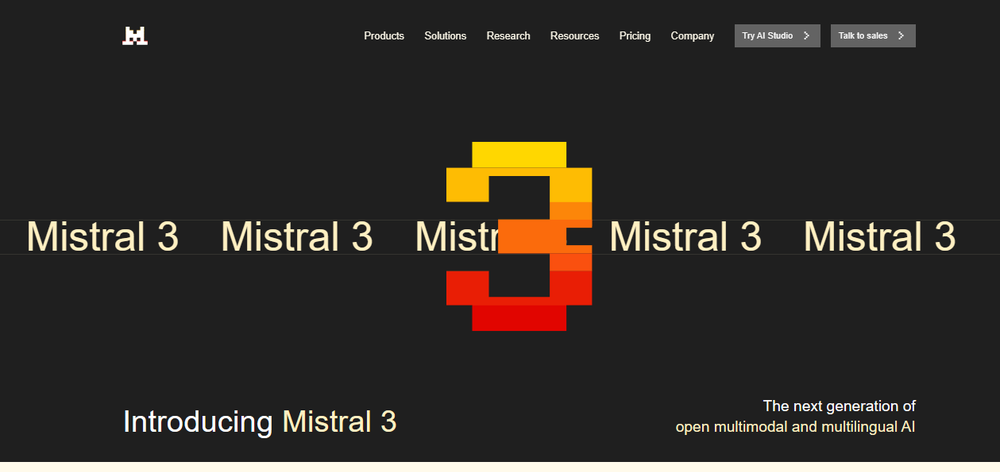1000x472 pixels.
Task: Click the Talk to sales button text
Action: point(862,36)
